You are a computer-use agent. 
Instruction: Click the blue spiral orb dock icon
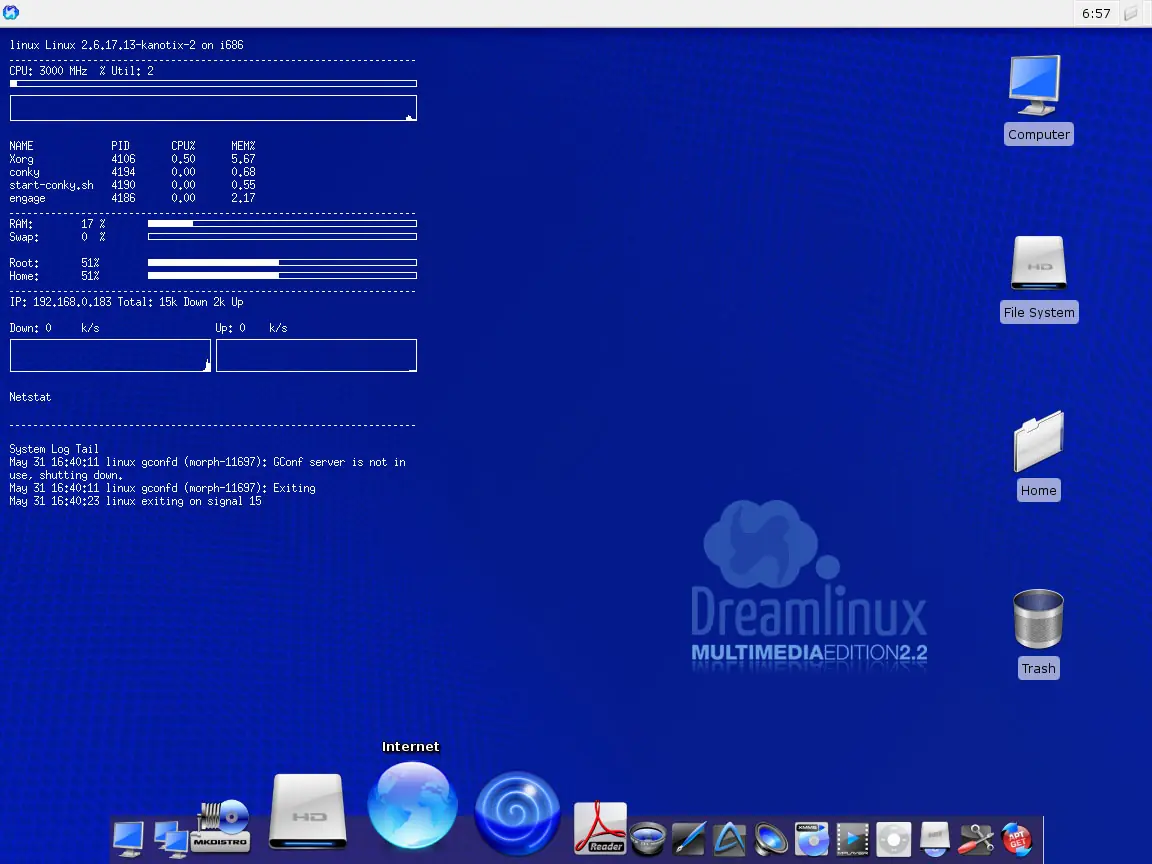click(x=517, y=812)
